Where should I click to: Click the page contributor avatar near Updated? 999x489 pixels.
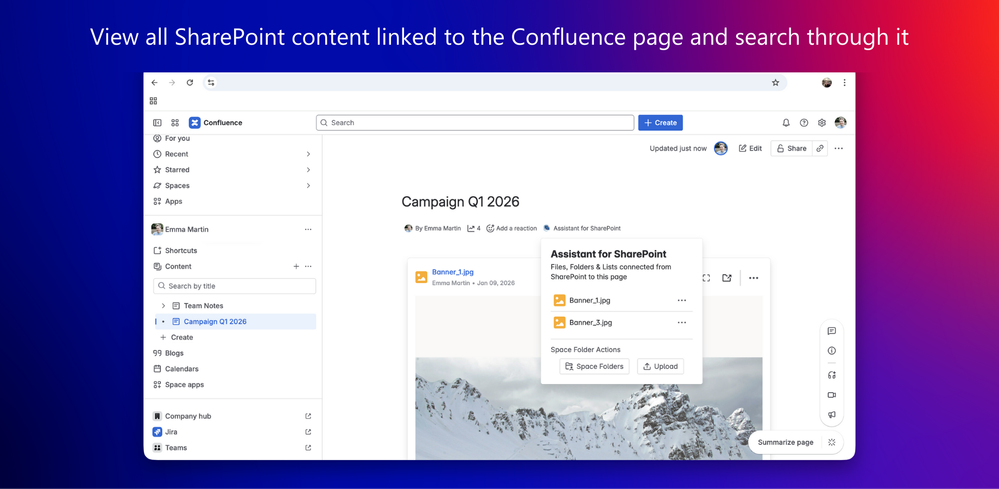(x=721, y=148)
